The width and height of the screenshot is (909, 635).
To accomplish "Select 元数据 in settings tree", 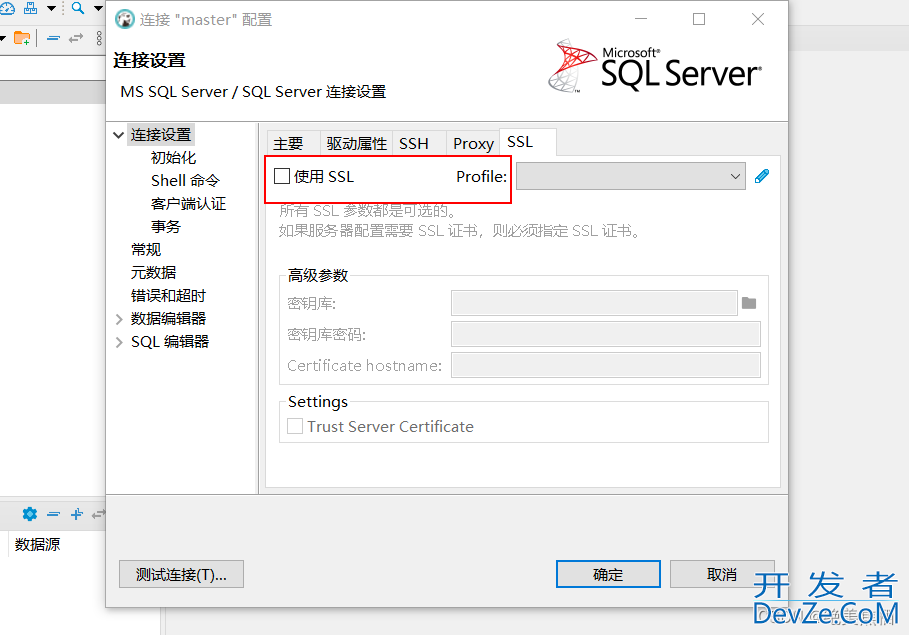I will point(154,273).
